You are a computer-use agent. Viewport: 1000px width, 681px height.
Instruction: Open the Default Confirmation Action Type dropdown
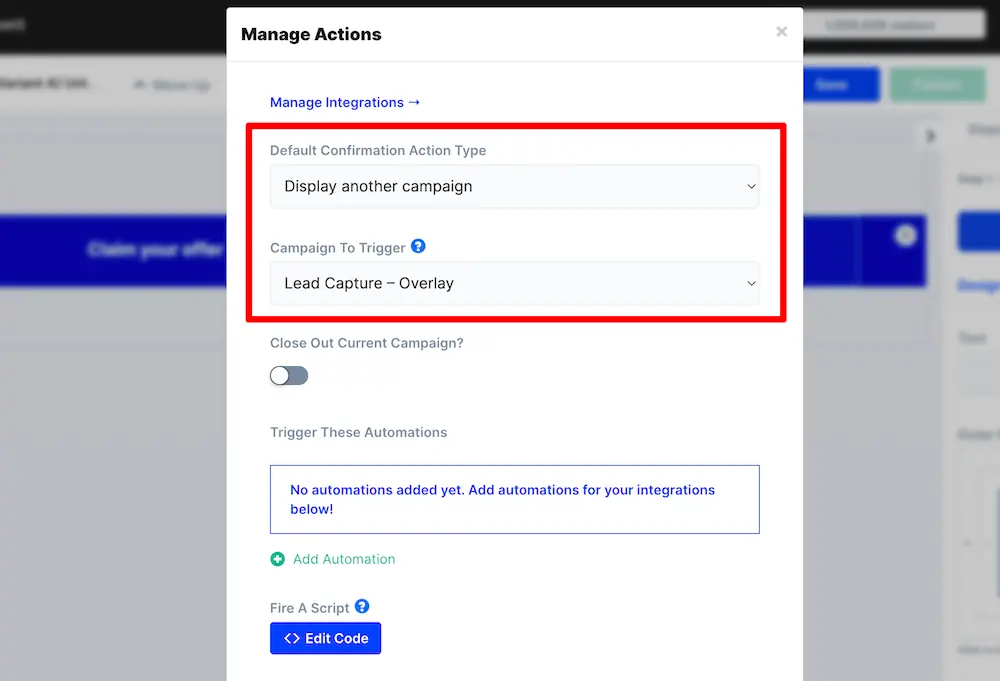click(514, 186)
